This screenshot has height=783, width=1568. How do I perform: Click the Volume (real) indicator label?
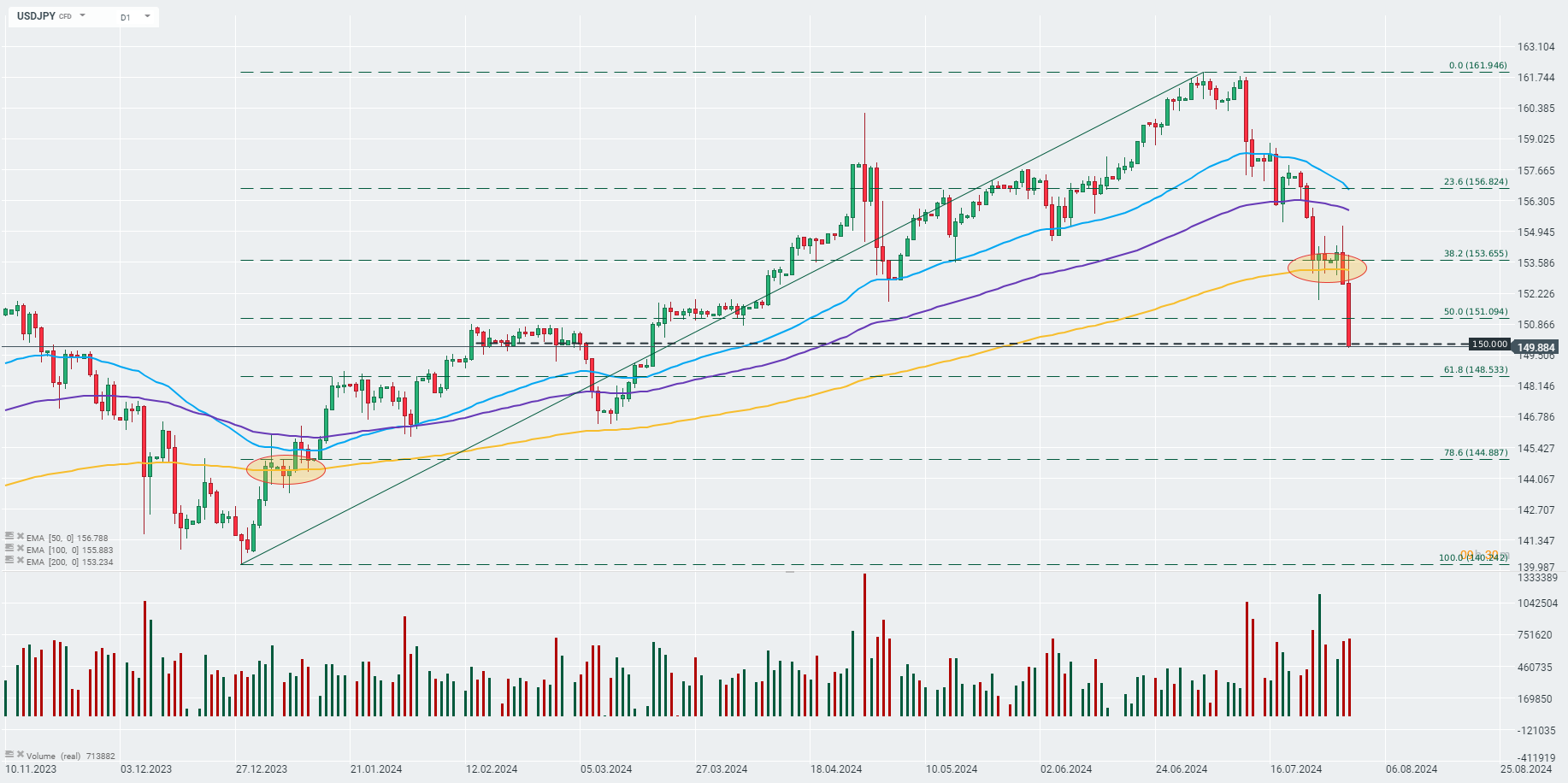coord(55,756)
